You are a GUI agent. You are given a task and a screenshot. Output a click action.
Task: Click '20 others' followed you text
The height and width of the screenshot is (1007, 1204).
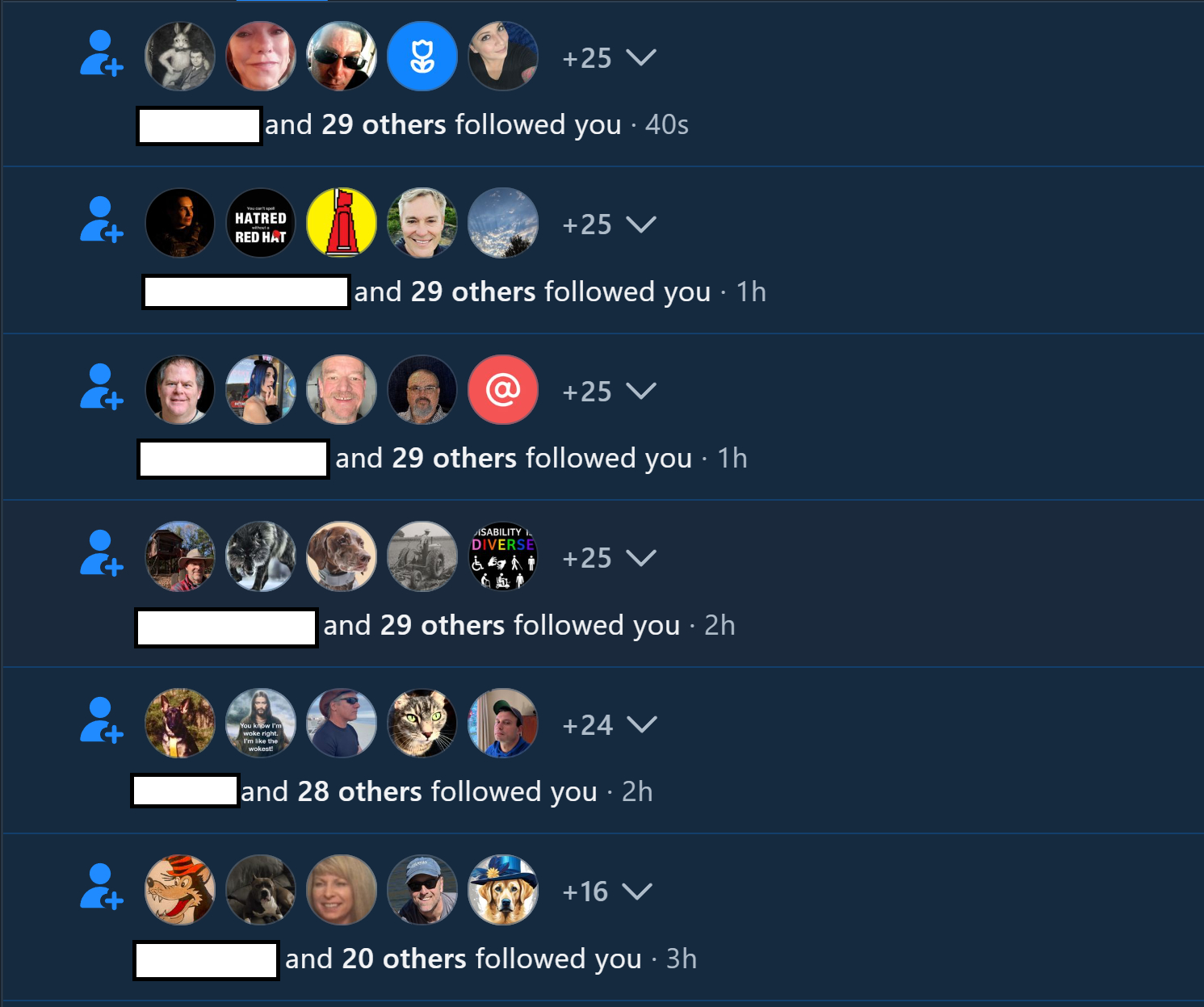(404, 959)
